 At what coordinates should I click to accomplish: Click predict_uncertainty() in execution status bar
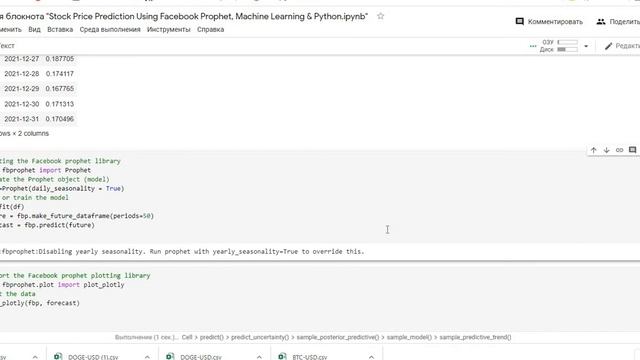click(x=260, y=337)
